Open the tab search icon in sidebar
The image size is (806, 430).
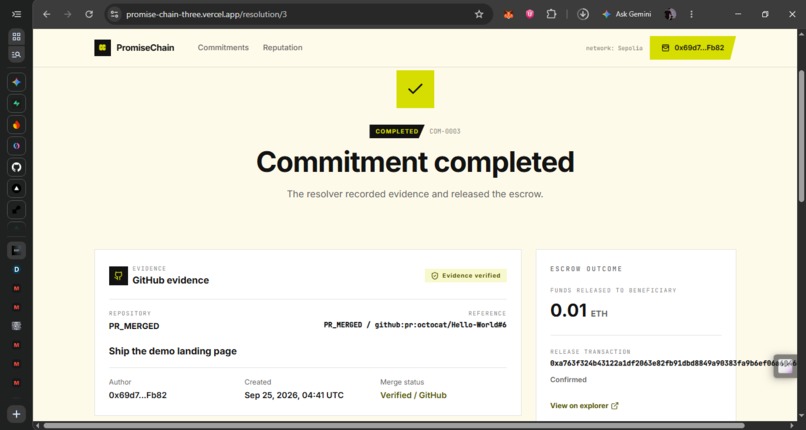coord(16,54)
